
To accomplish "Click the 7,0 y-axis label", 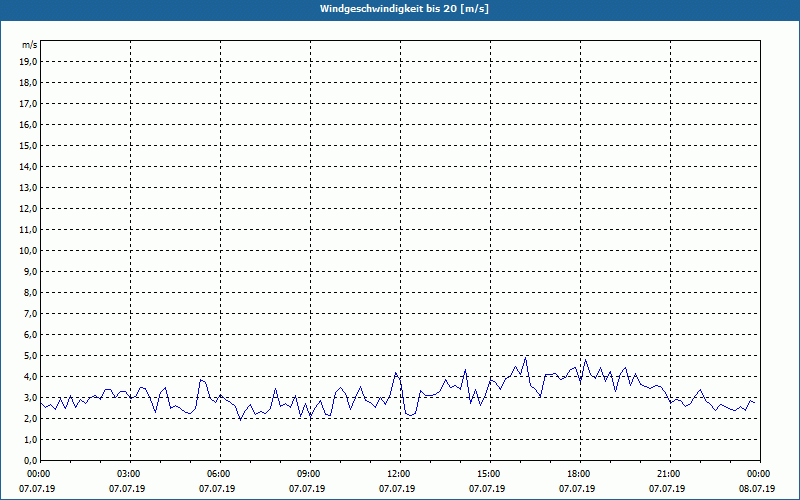I will (31, 314).
